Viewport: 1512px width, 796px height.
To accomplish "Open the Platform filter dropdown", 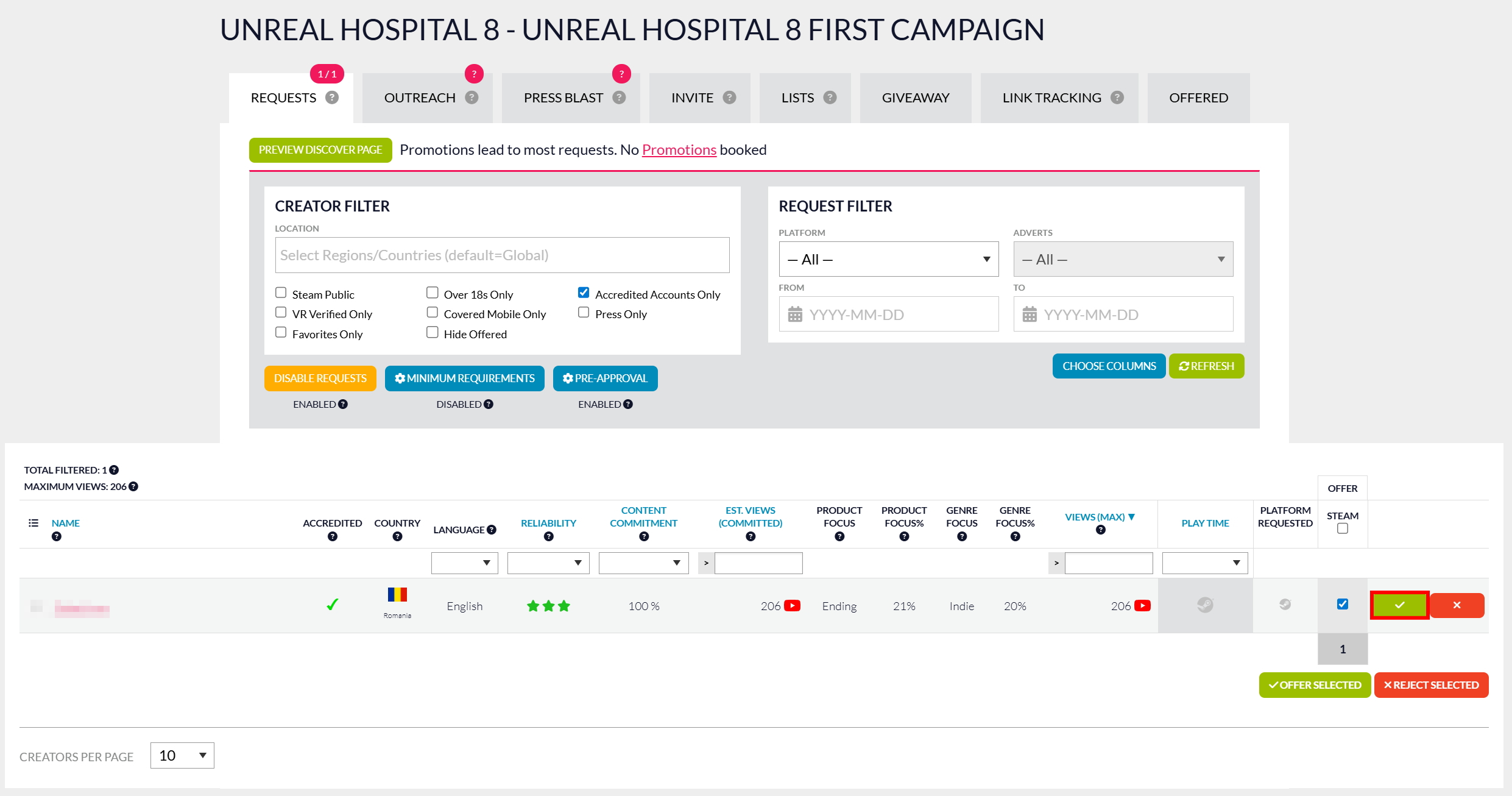I will (x=888, y=259).
